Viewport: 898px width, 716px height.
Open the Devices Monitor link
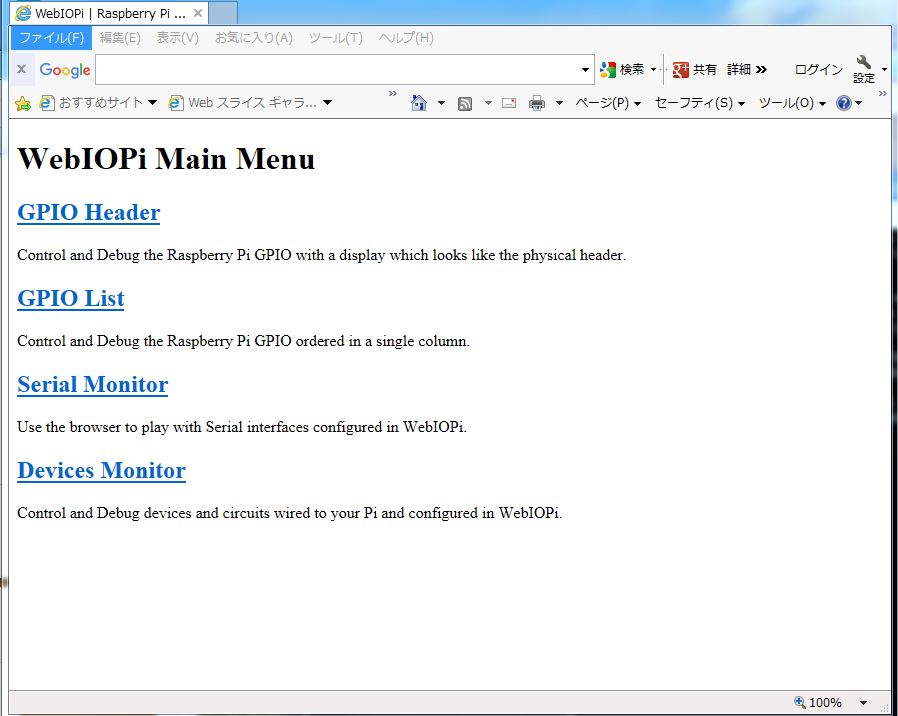(101, 471)
